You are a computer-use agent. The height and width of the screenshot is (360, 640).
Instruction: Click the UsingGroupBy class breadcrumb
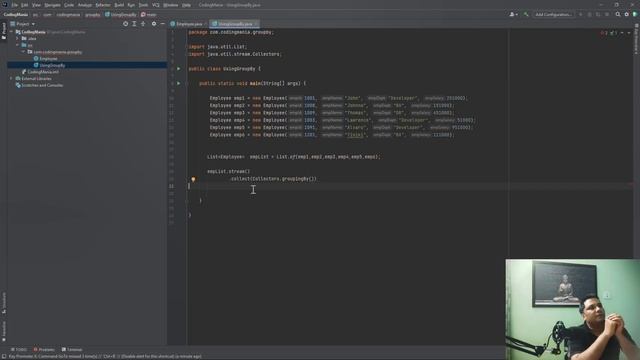tap(121, 14)
